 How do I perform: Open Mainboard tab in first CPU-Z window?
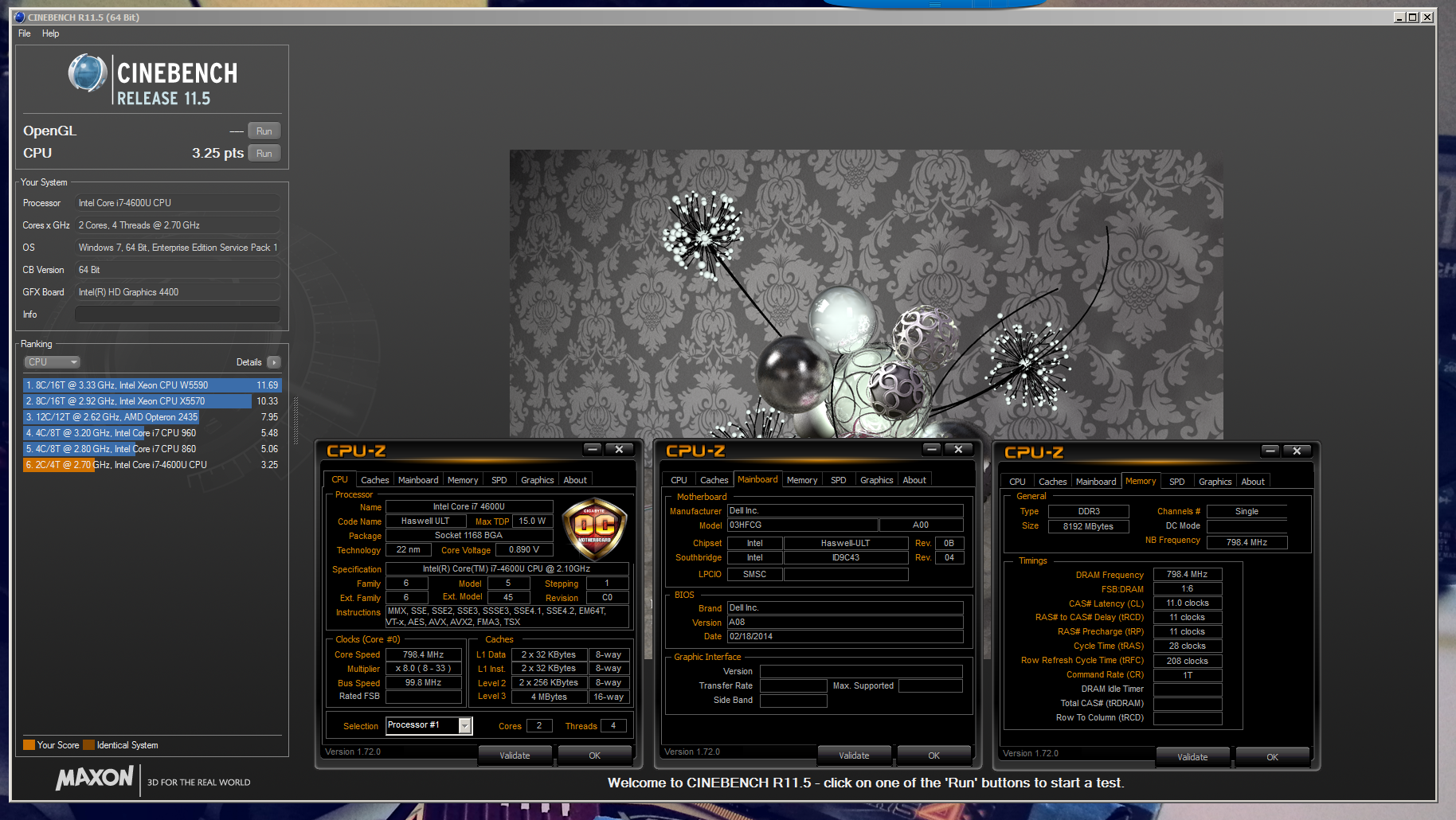418,480
